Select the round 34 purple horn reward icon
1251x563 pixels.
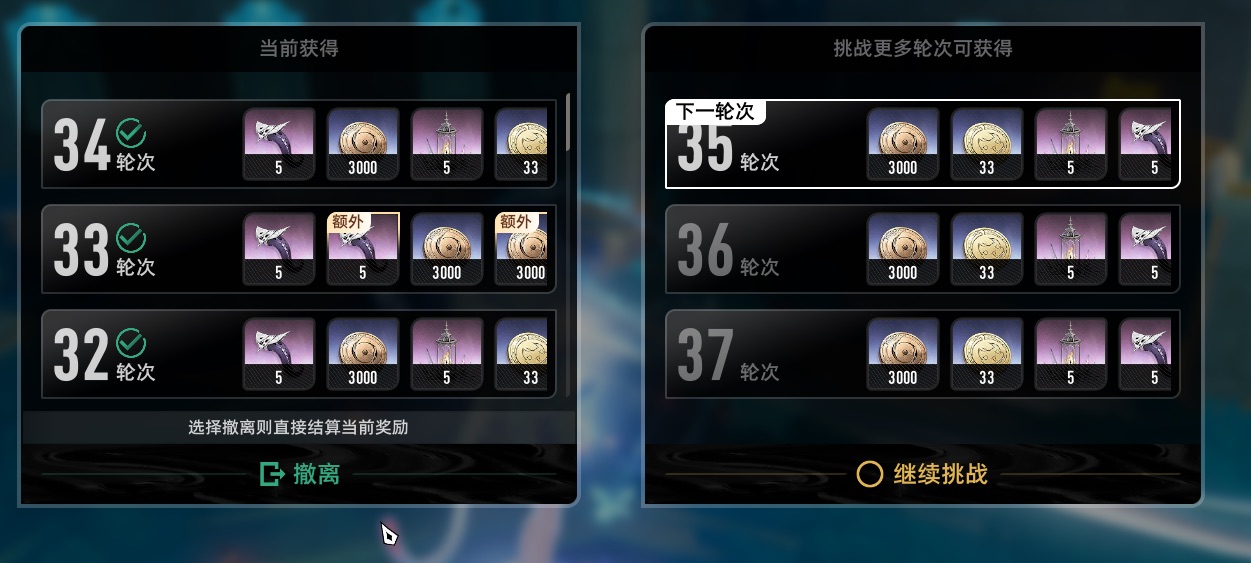point(279,144)
